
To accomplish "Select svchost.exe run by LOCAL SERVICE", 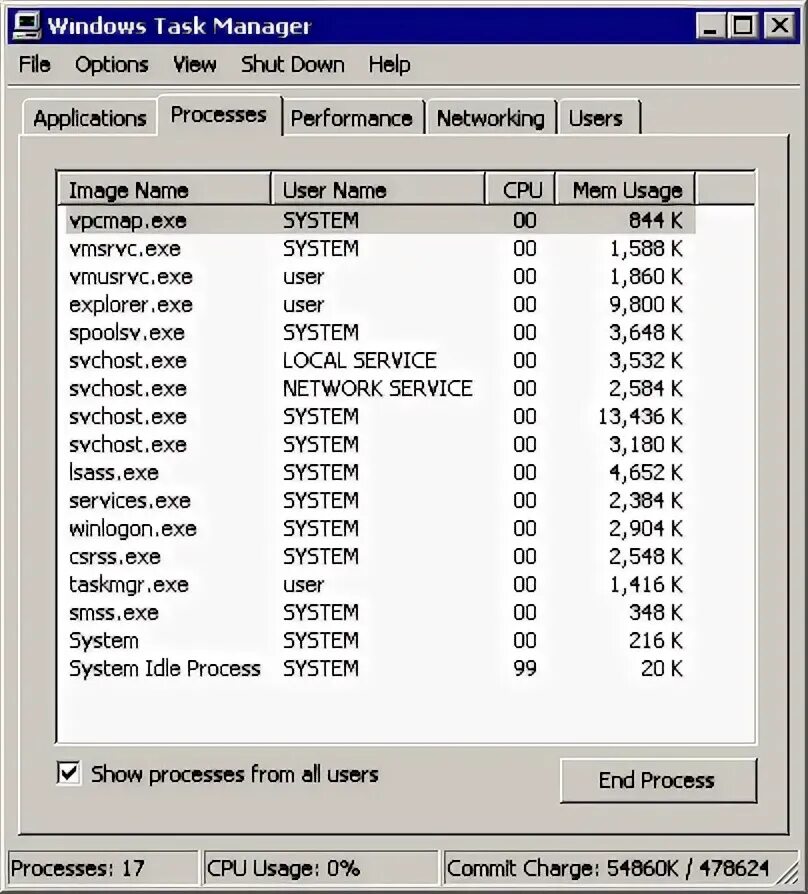I will tap(381, 360).
